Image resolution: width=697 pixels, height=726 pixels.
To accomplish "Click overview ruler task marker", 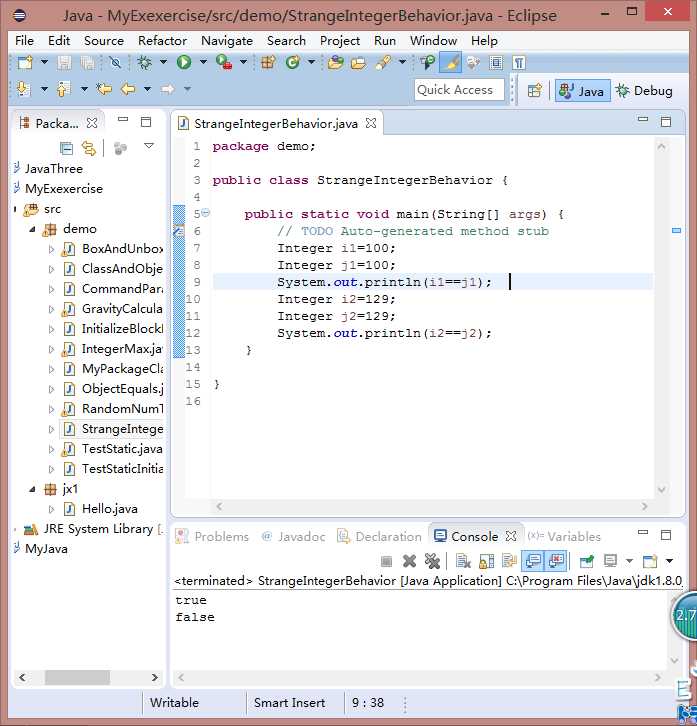I will click(x=676, y=230).
